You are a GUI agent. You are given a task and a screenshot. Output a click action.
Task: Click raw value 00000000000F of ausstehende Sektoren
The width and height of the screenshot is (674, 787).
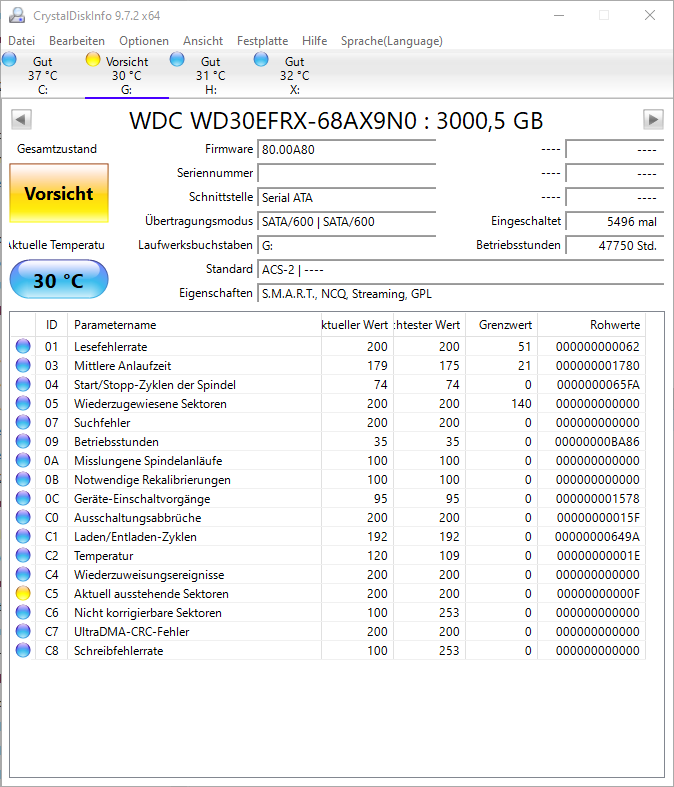click(x=598, y=594)
